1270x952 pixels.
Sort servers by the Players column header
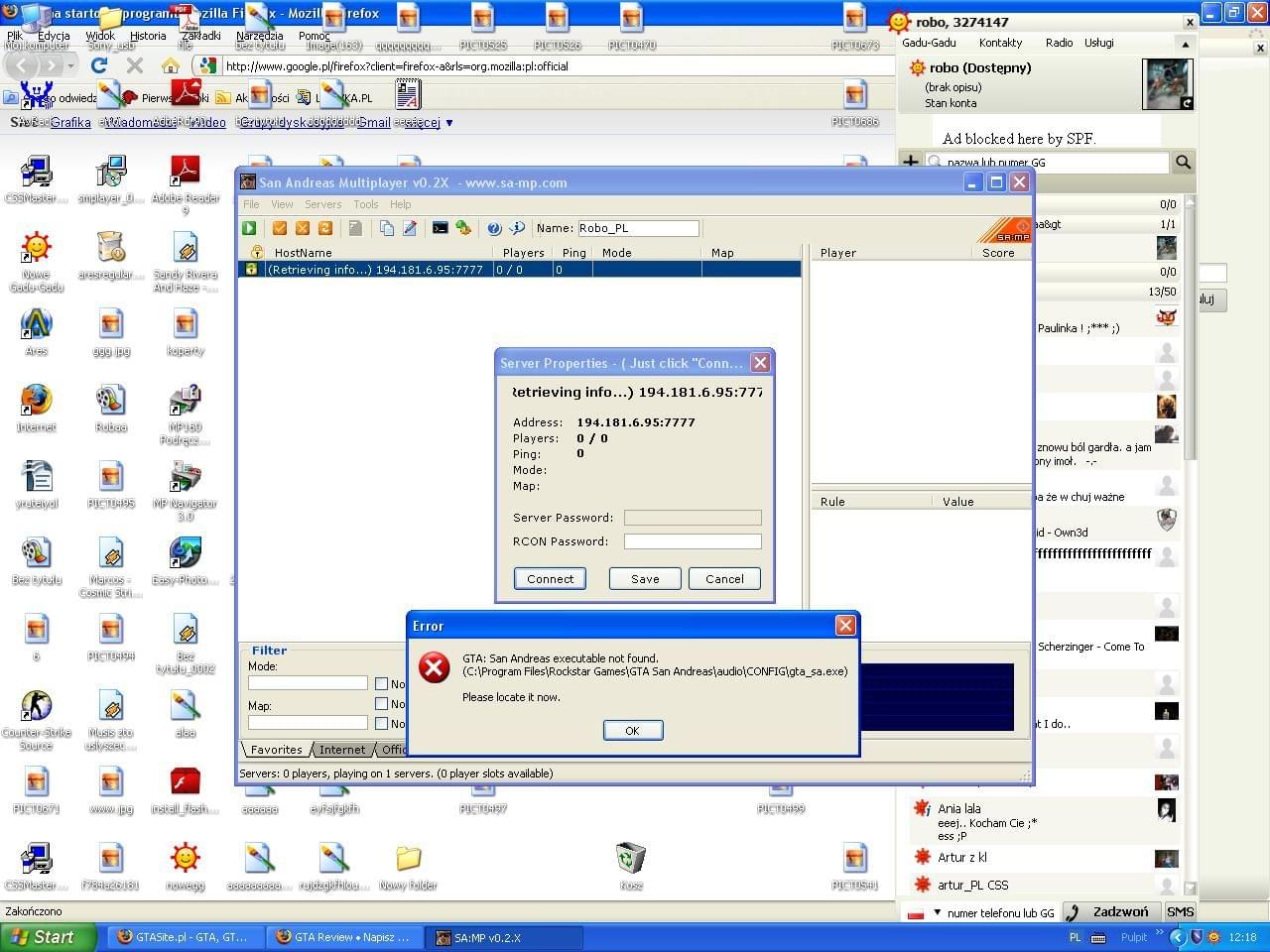click(523, 253)
